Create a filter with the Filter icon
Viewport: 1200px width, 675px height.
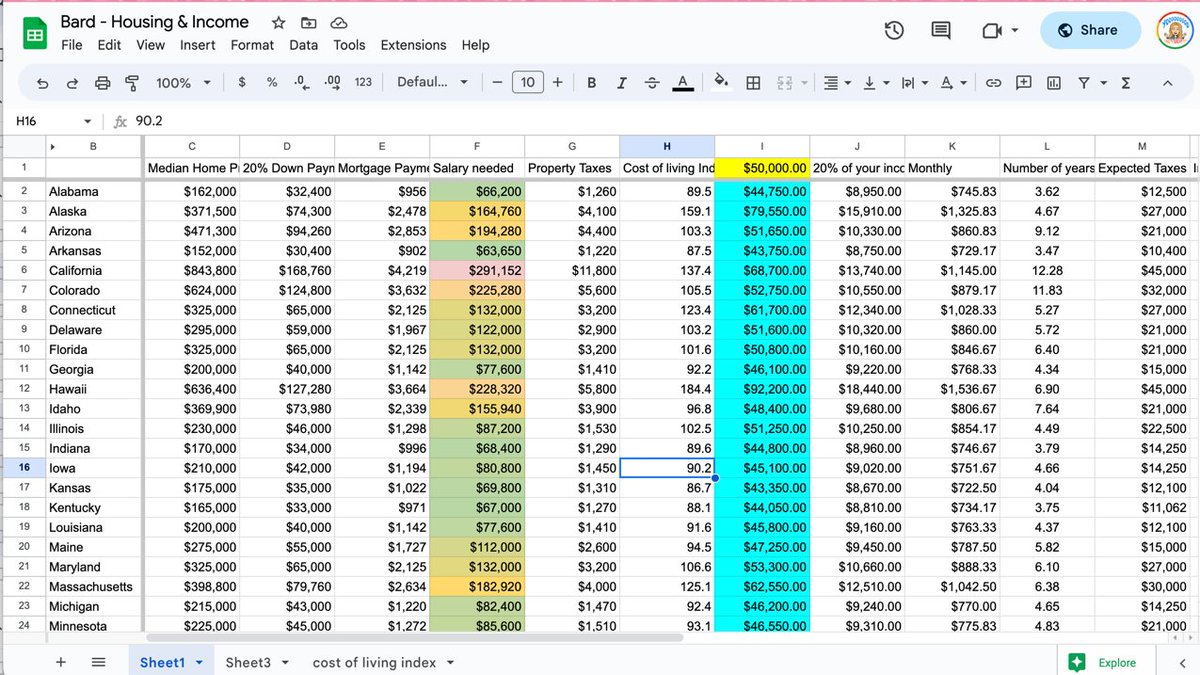[1084, 82]
